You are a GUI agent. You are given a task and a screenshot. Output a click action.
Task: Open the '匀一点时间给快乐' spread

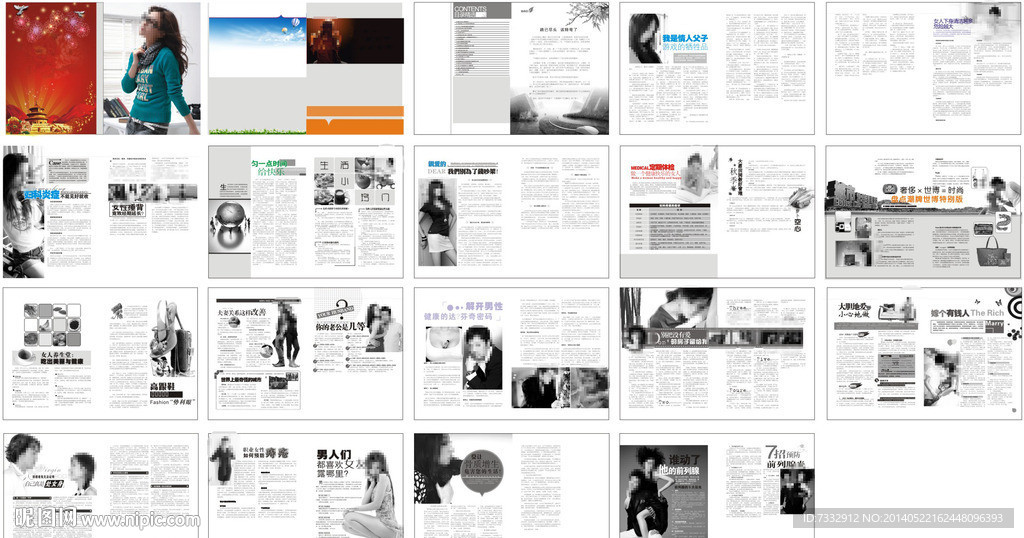coord(306,212)
